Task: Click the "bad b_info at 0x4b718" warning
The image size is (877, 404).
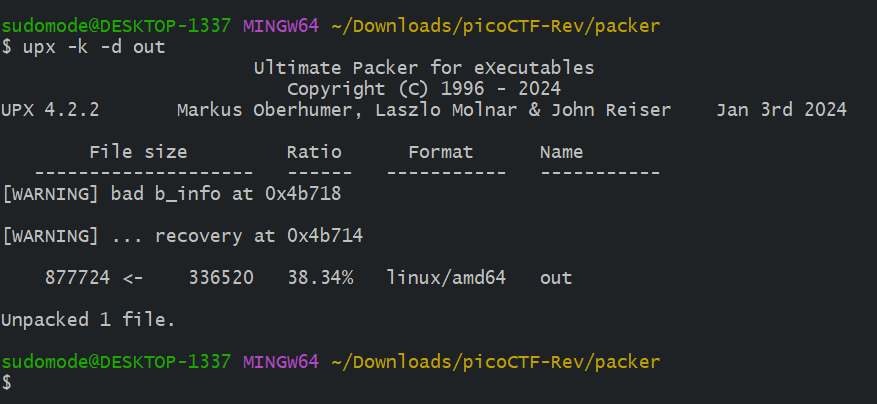Action: click(x=226, y=194)
